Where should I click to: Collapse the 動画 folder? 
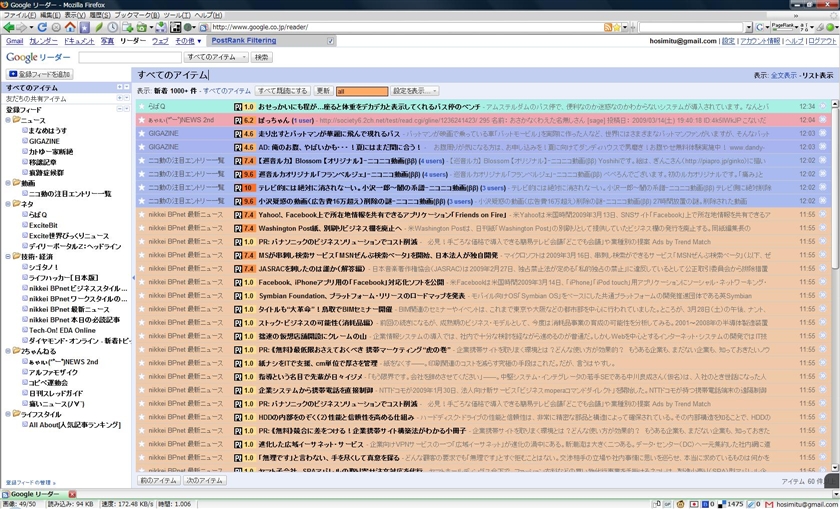[8, 183]
